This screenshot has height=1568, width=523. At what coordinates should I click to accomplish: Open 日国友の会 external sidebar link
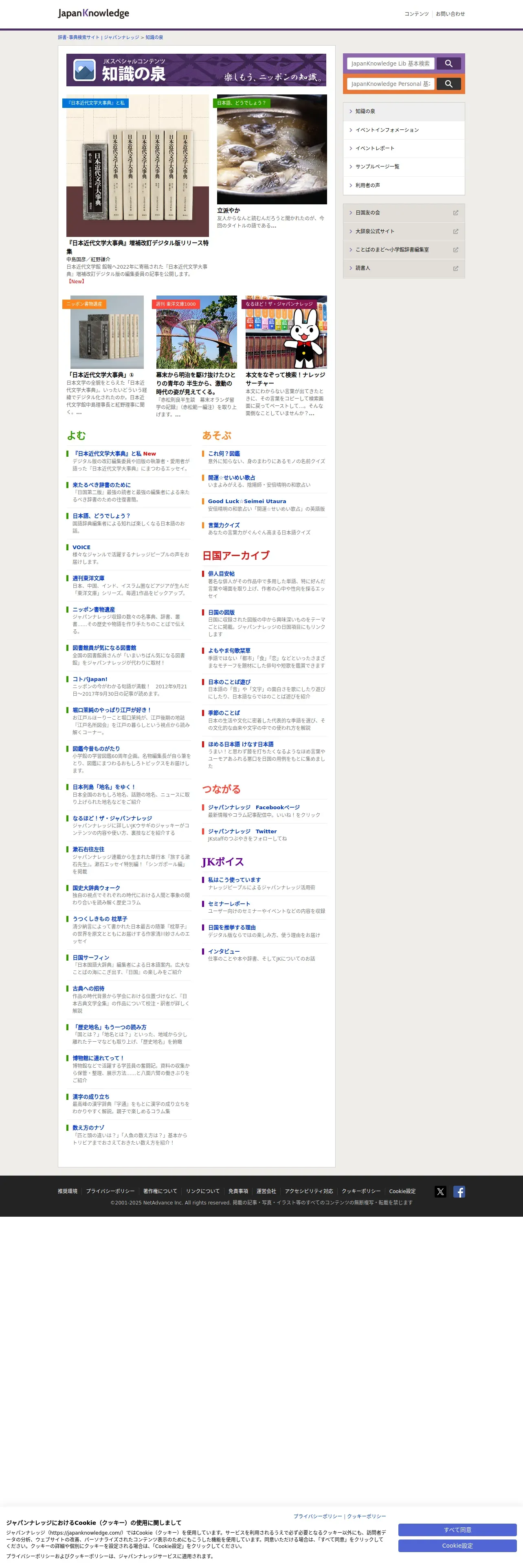404,212
